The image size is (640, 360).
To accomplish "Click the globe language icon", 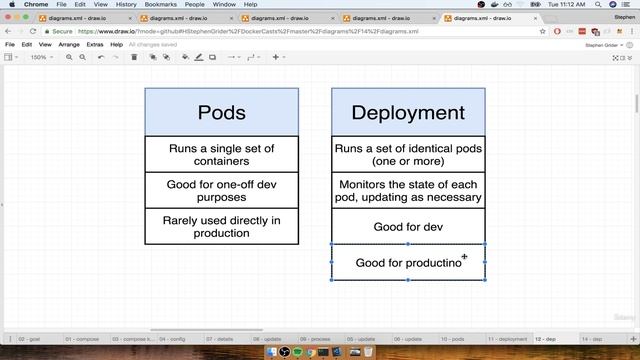I will (x=630, y=45).
